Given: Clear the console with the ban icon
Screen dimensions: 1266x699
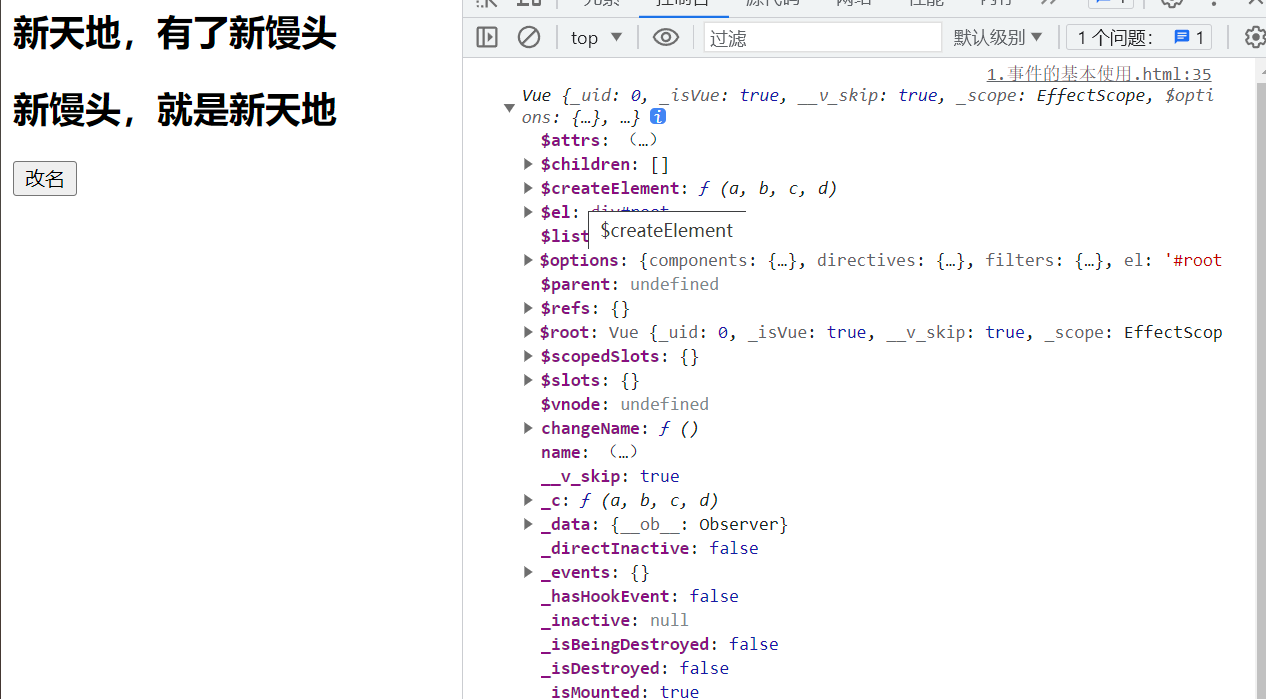Looking at the screenshot, I should [529, 38].
